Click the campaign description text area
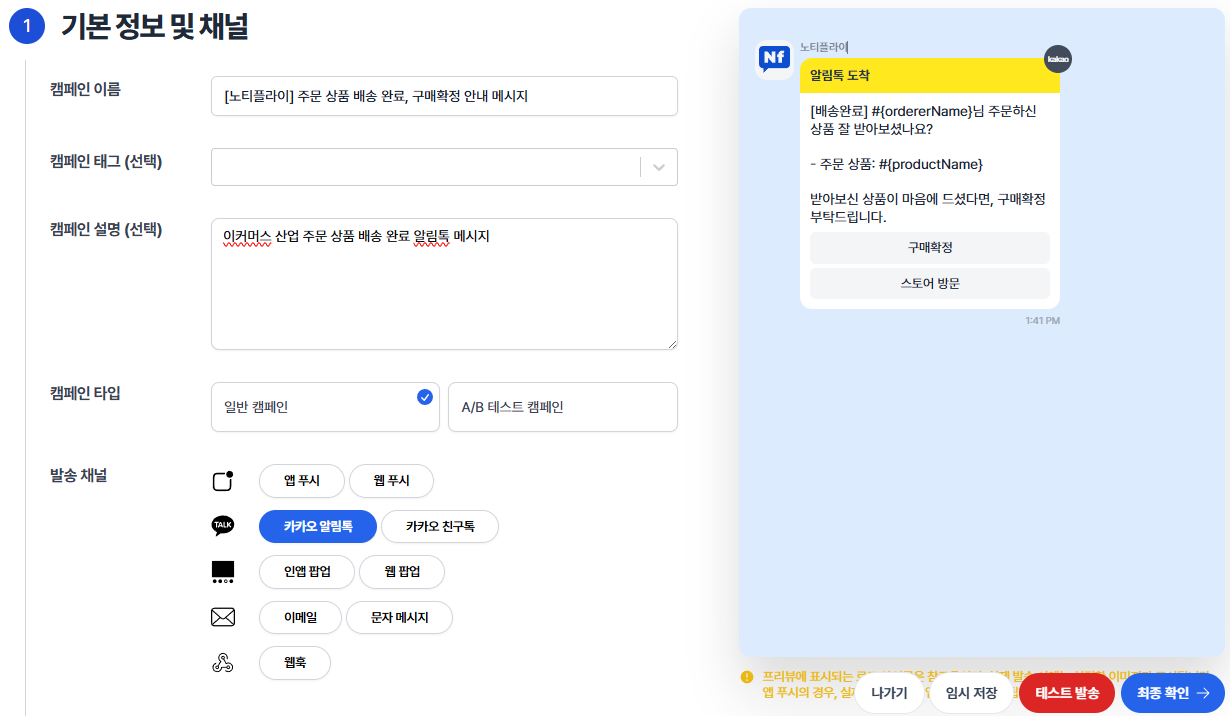Image resolution: width=1230 pixels, height=716 pixels. pos(443,284)
